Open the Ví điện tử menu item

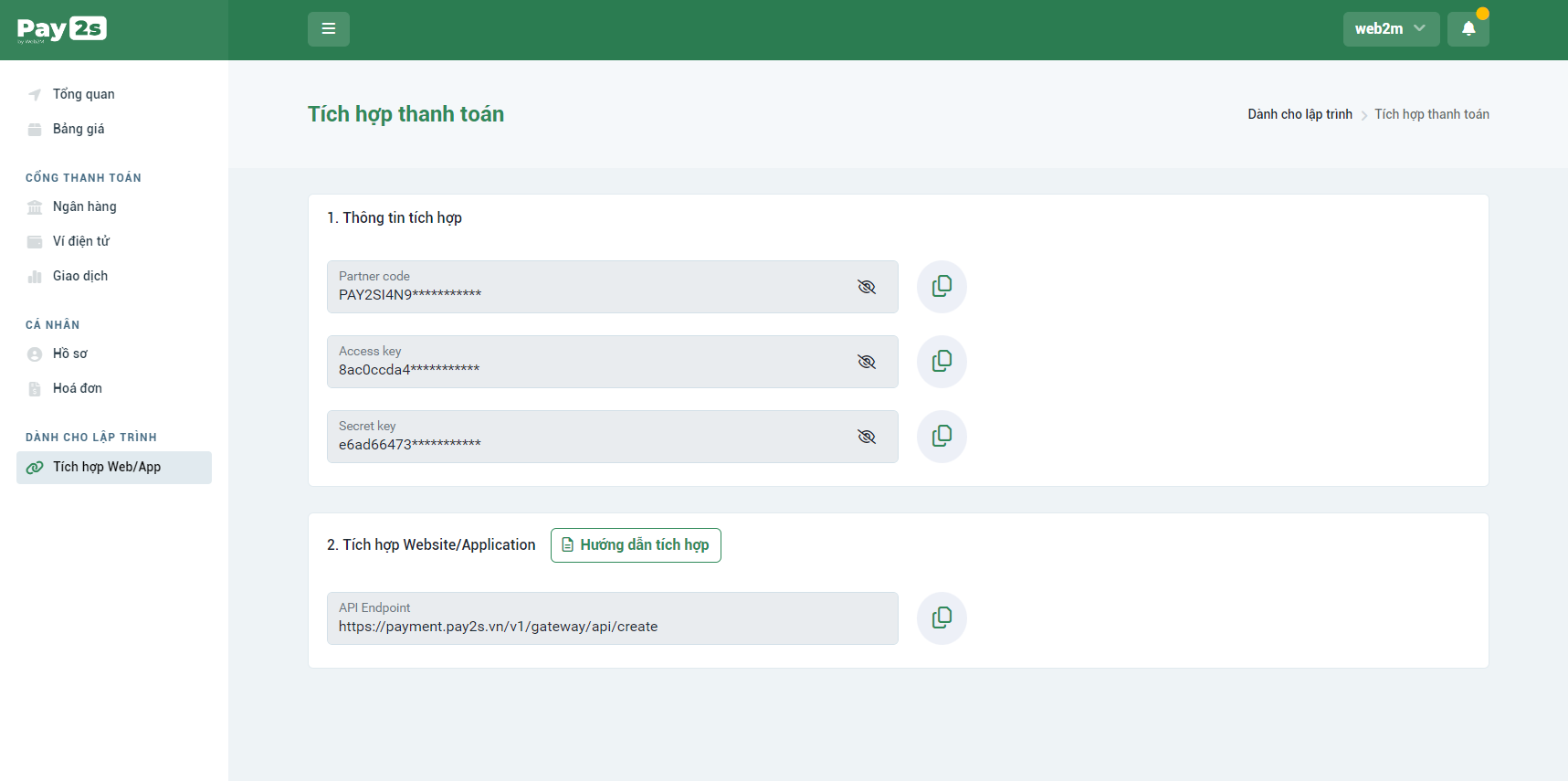81,241
